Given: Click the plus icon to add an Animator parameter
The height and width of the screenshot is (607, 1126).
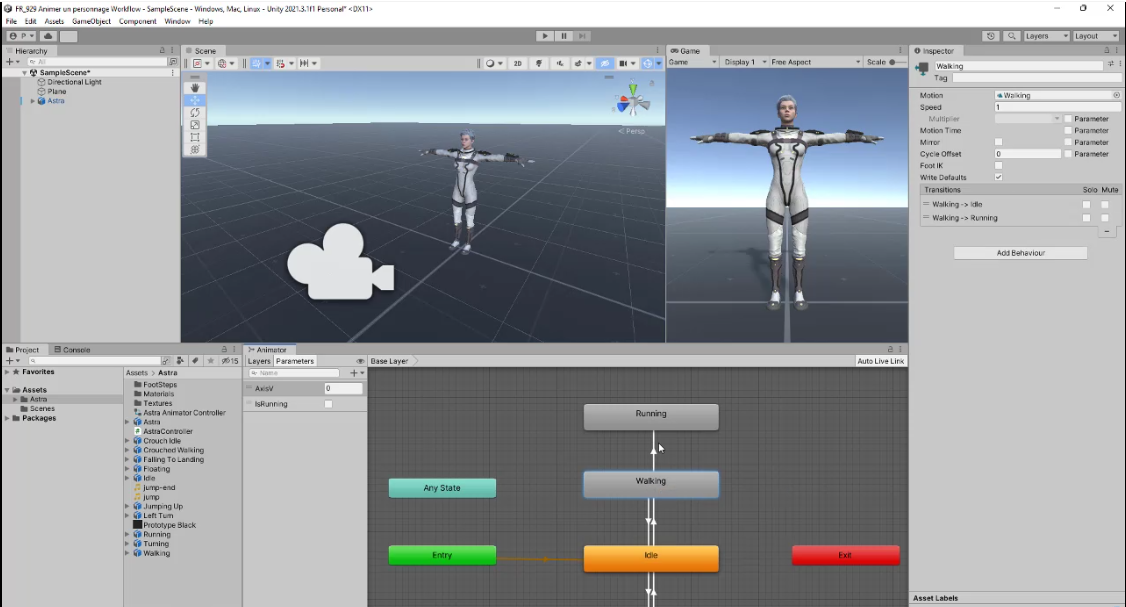Looking at the screenshot, I should [355, 372].
